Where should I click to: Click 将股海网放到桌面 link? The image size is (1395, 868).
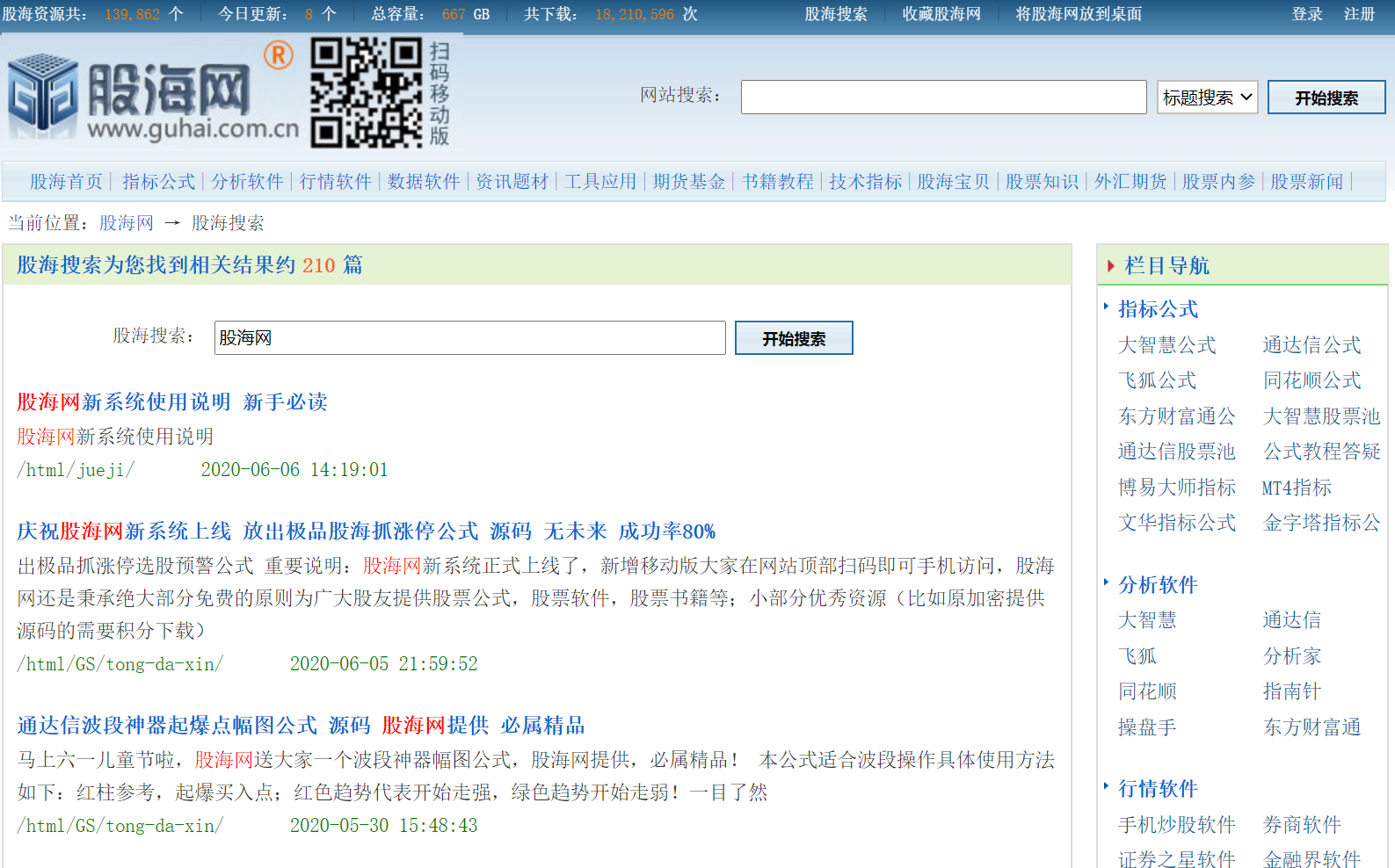(x=1079, y=14)
